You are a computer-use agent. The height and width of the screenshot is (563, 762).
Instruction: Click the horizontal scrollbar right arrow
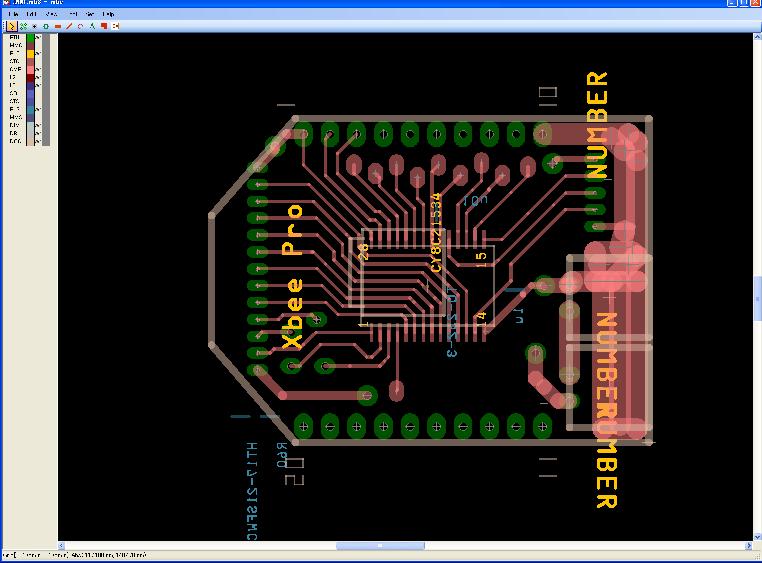click(x=749, y=546)
